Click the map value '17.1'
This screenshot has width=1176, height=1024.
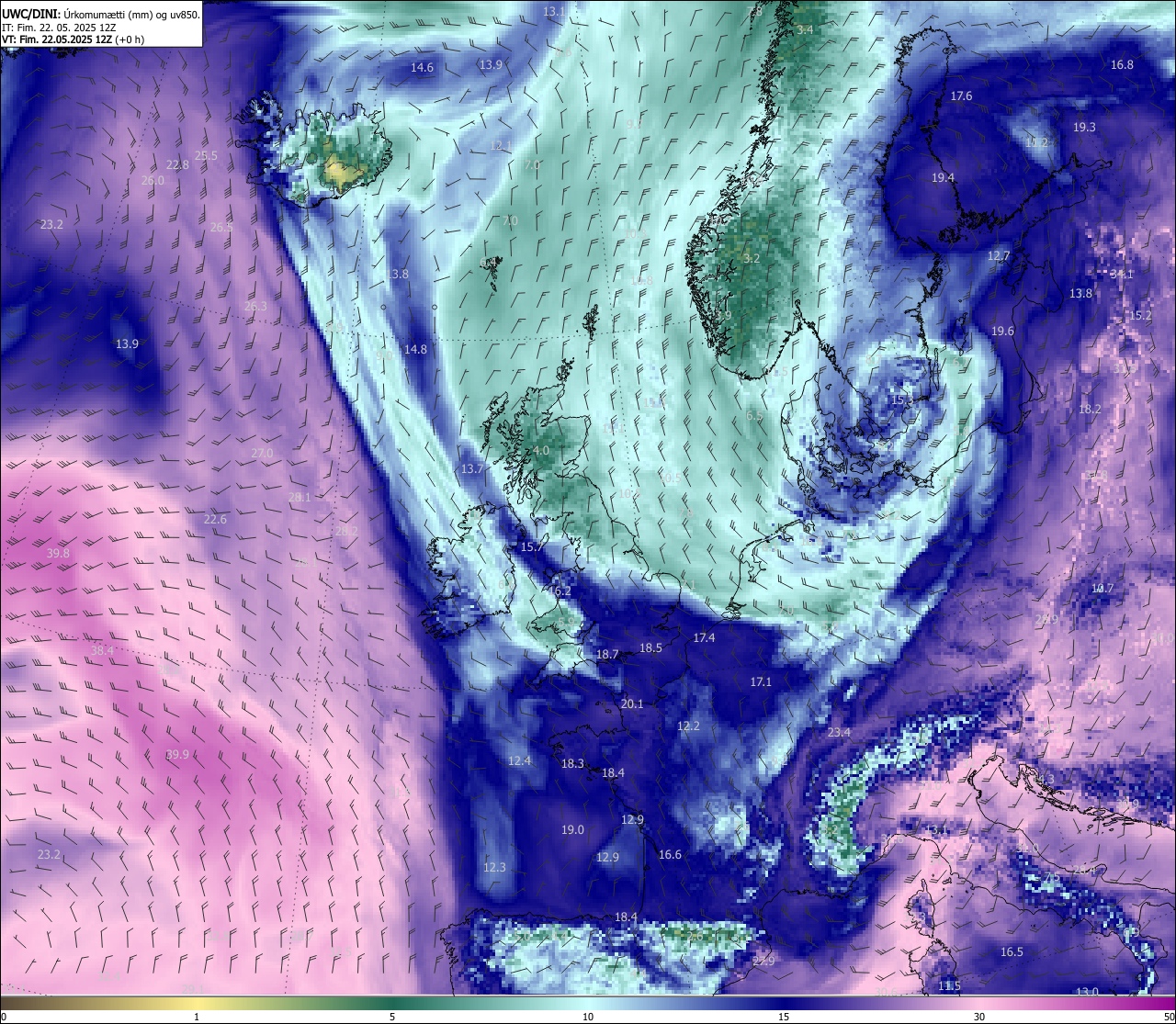click(761, 682)
